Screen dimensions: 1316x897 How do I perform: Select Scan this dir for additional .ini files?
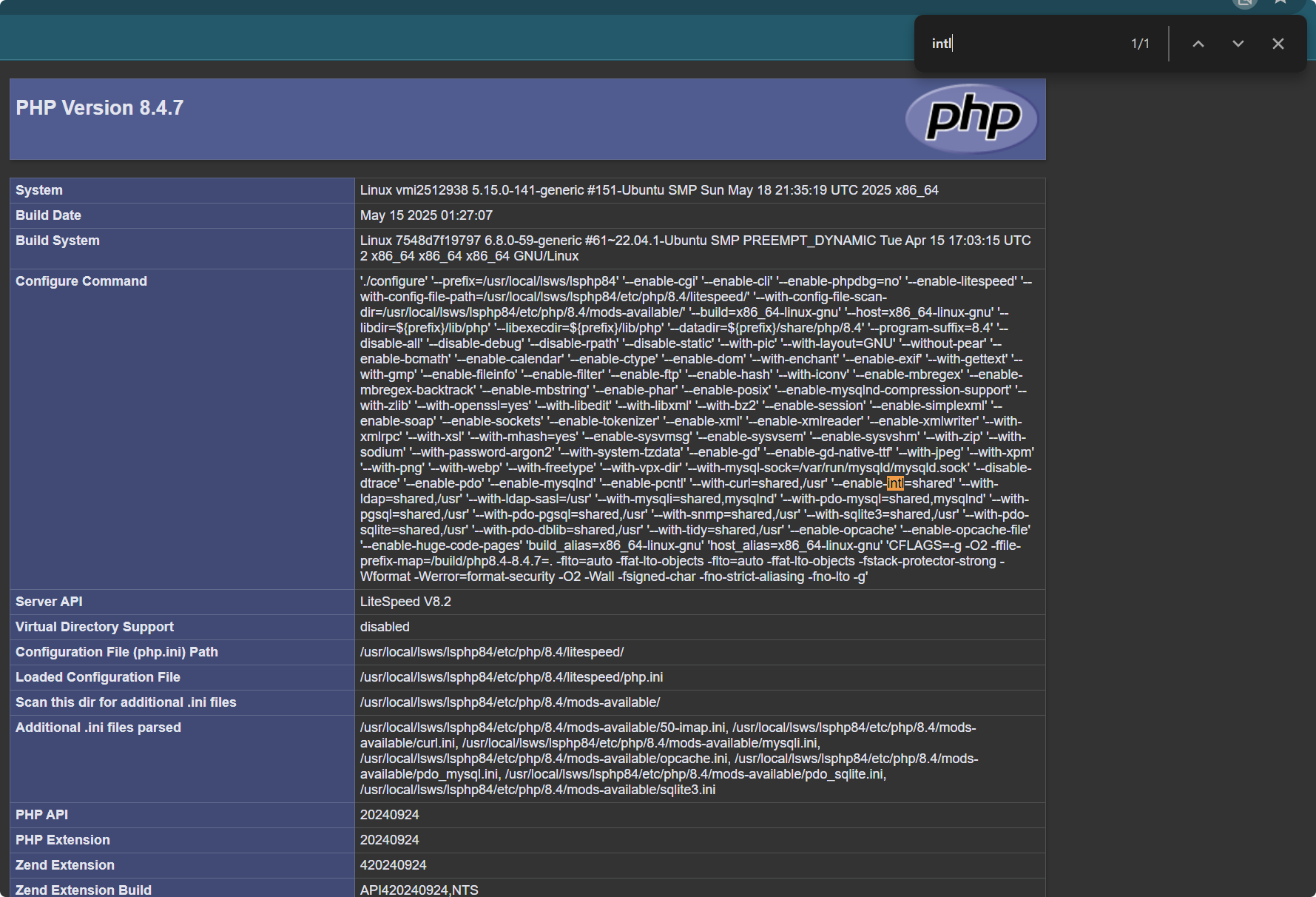(126, 702)
